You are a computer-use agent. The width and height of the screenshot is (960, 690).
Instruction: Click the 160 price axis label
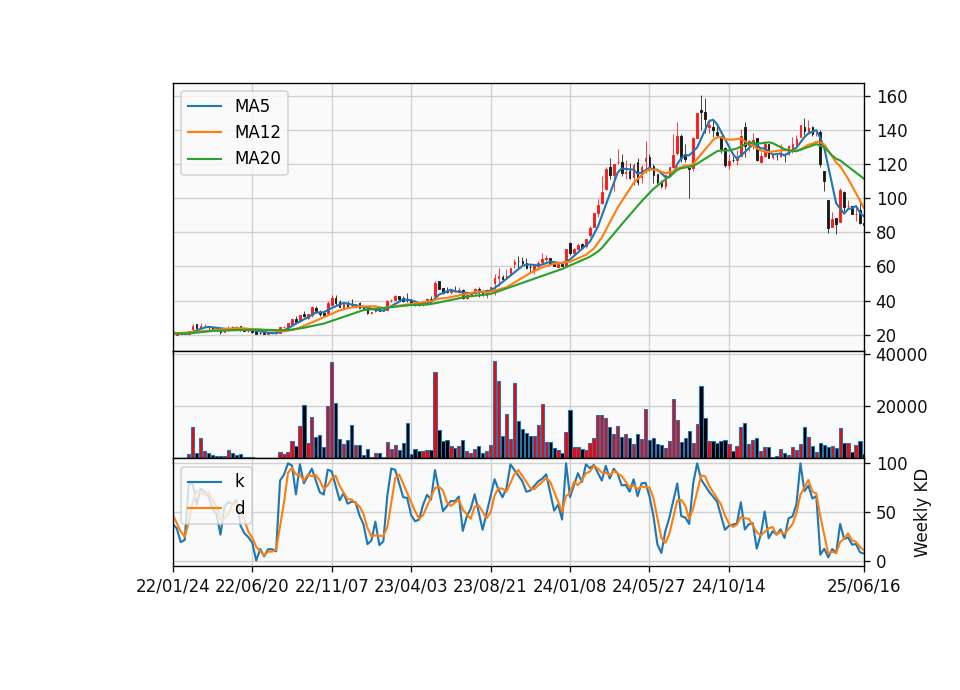click(892, 97)
